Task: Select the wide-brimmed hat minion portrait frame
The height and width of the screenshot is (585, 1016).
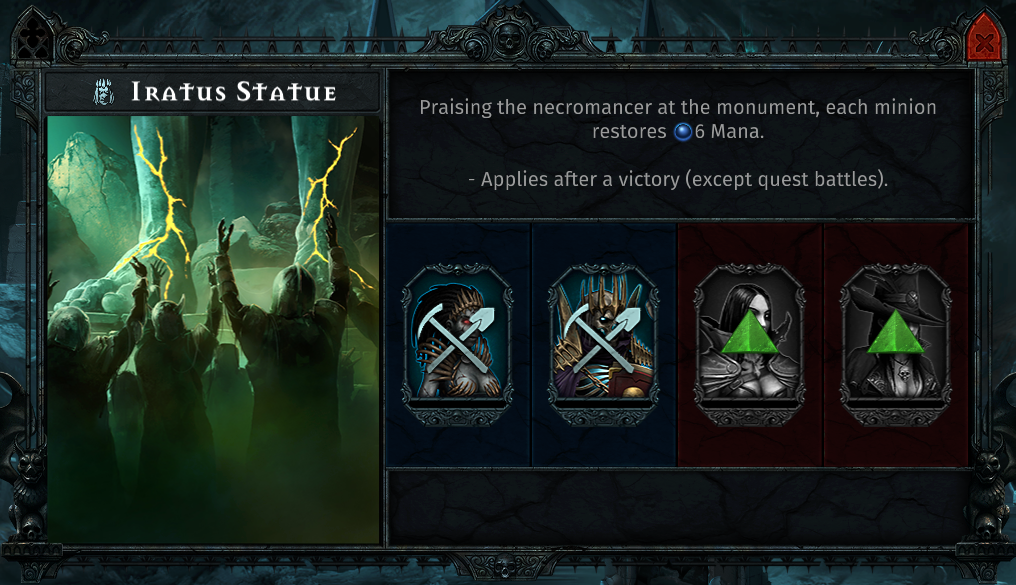Action: pos(895,344)
